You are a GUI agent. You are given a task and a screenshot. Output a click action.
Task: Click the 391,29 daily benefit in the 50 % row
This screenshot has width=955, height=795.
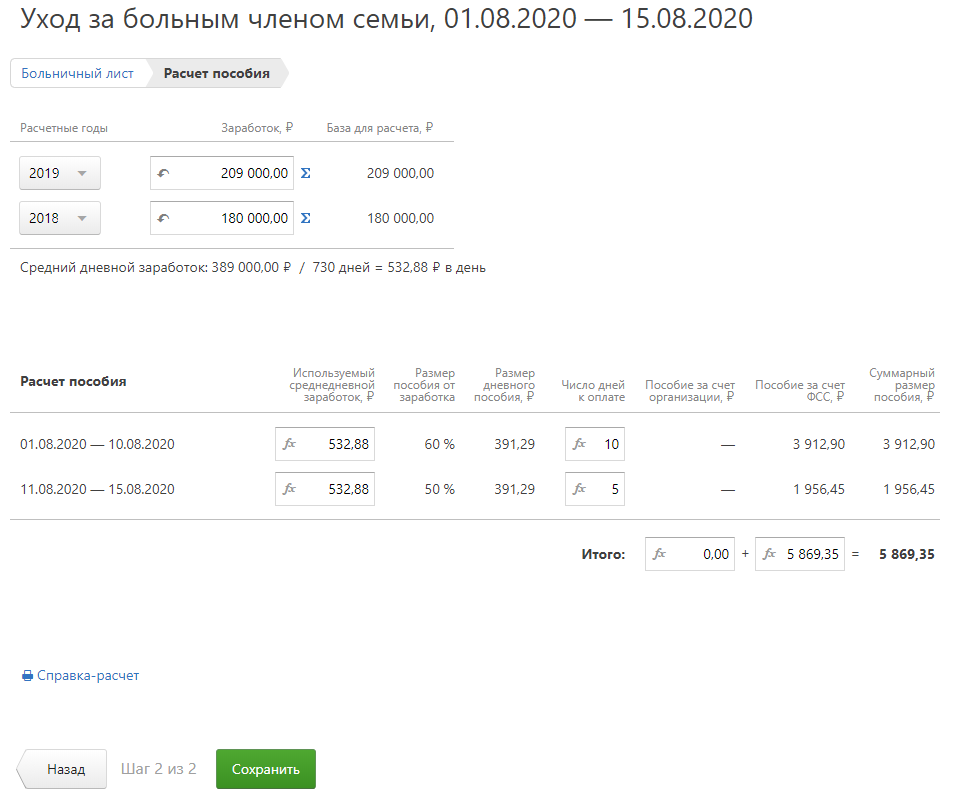[515, 489]
